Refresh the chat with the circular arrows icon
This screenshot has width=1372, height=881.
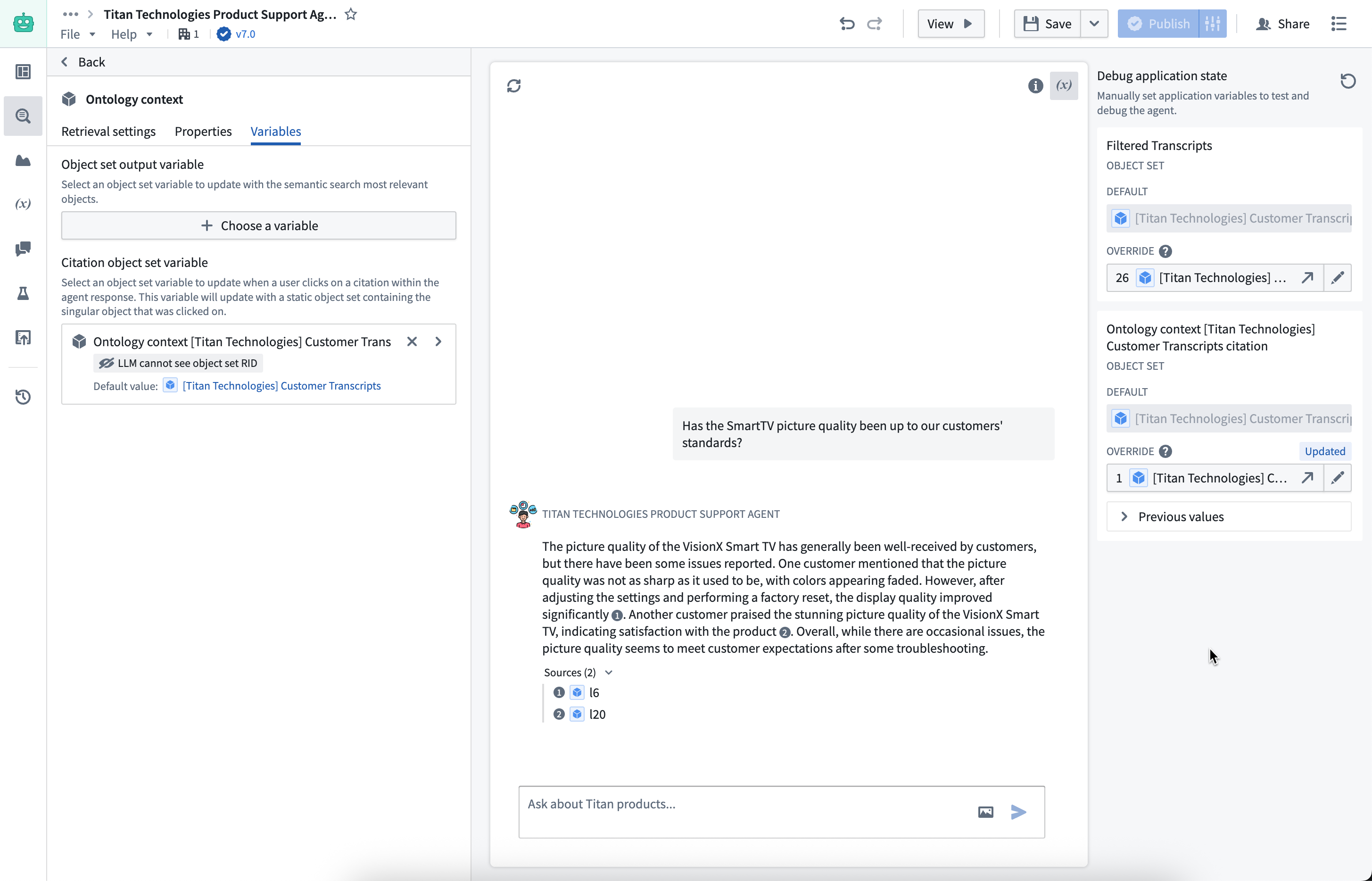coord(513,85)
